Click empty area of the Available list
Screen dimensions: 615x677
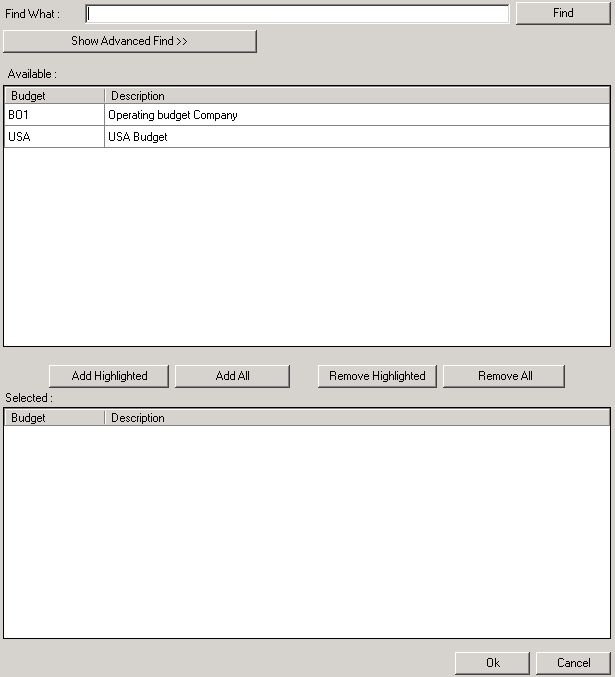tap(306, 250)
